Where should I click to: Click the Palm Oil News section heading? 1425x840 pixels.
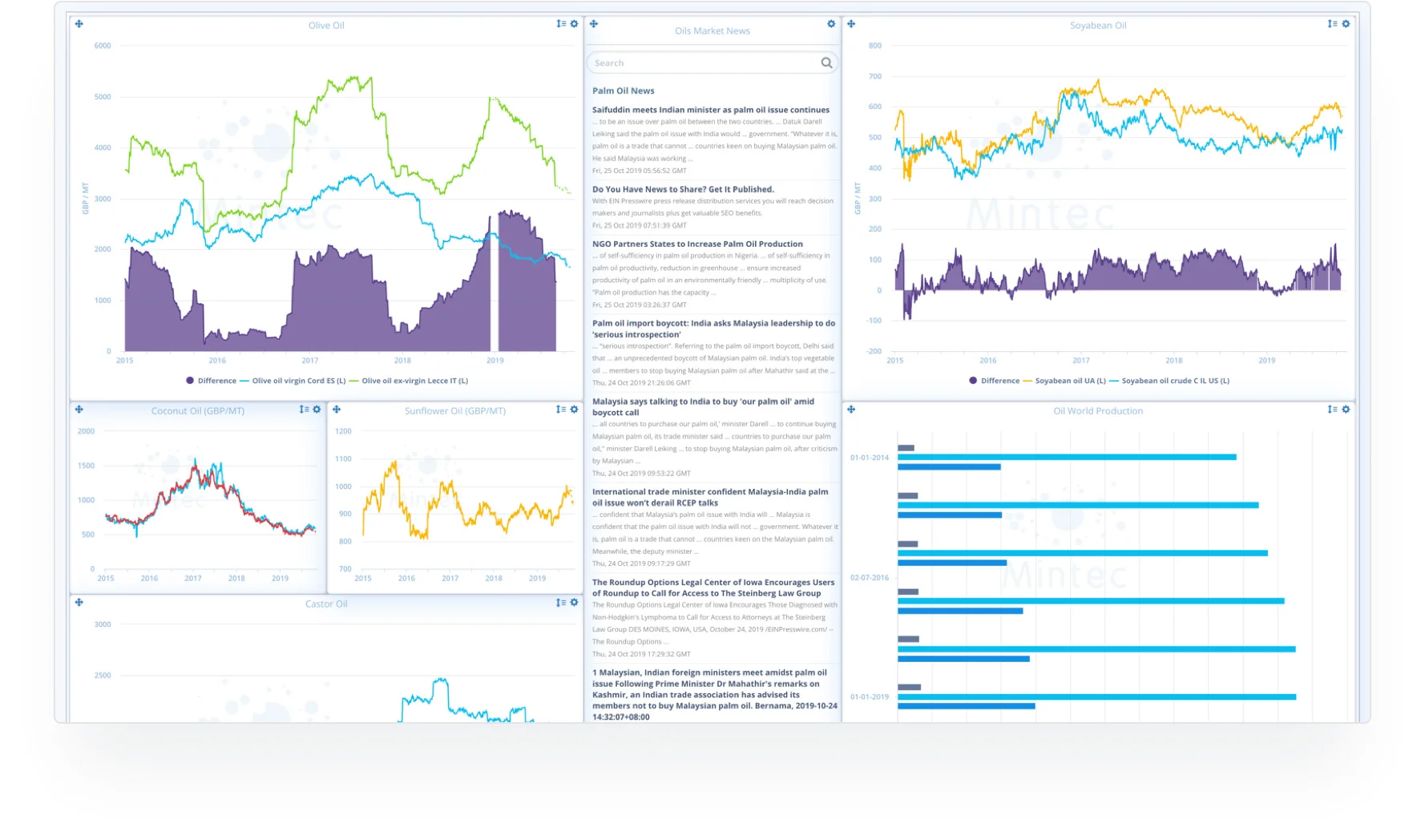(x=624, y=91)
